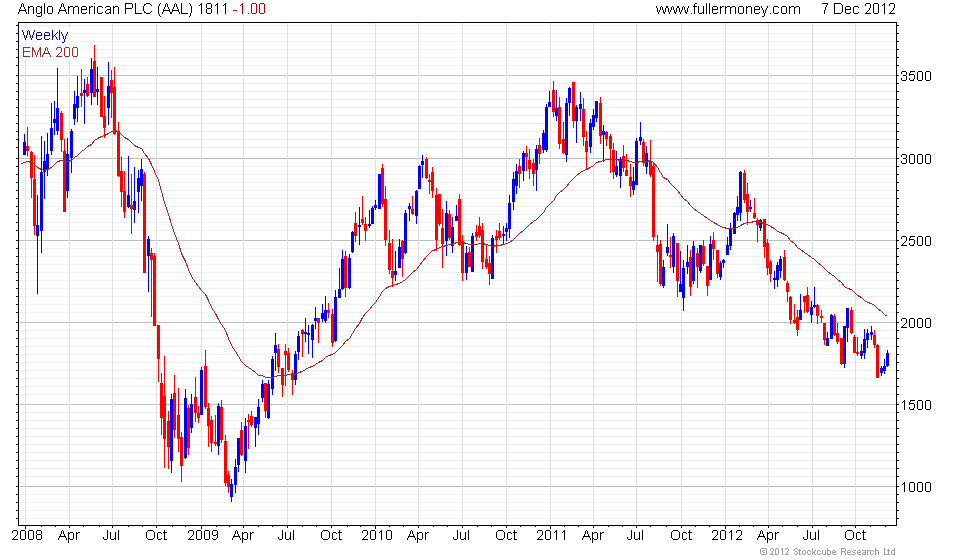Select the 2009 year label on time axis

tap(202, 536)
